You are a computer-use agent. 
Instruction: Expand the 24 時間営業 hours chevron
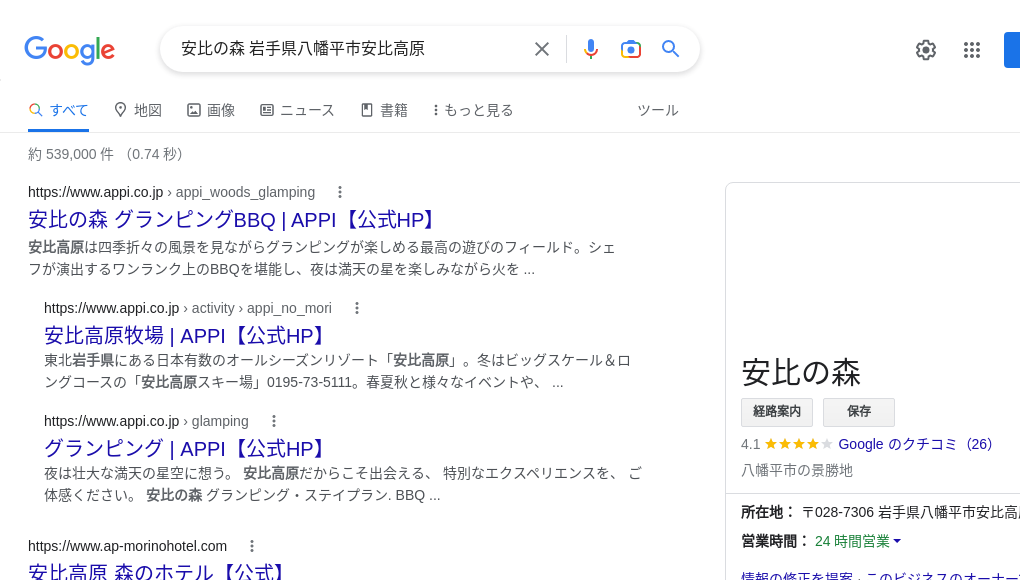[895, 540]
